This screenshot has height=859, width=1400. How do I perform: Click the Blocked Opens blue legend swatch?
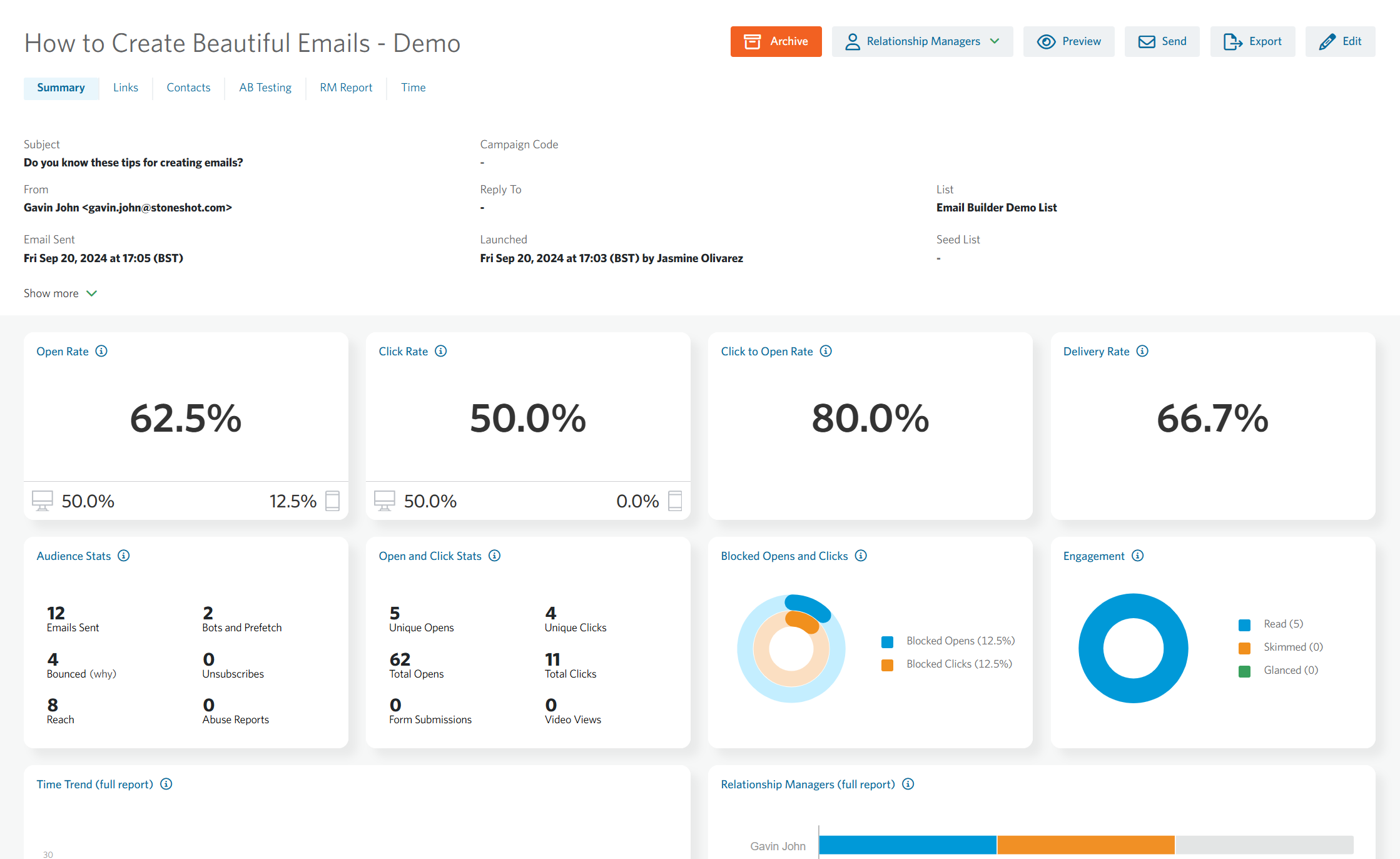pyautogui.click(x=887, y=641)
